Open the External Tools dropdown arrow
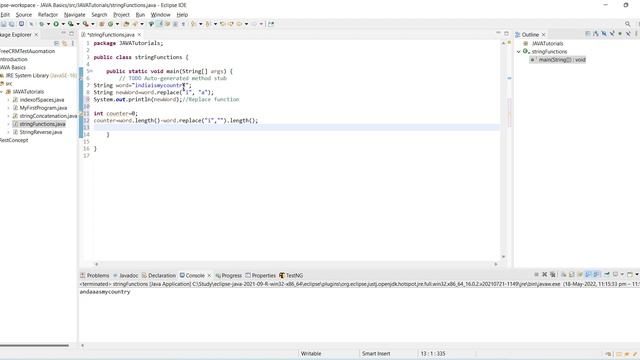The height and width of the screenshot is (360, 640). pos(93,24)
